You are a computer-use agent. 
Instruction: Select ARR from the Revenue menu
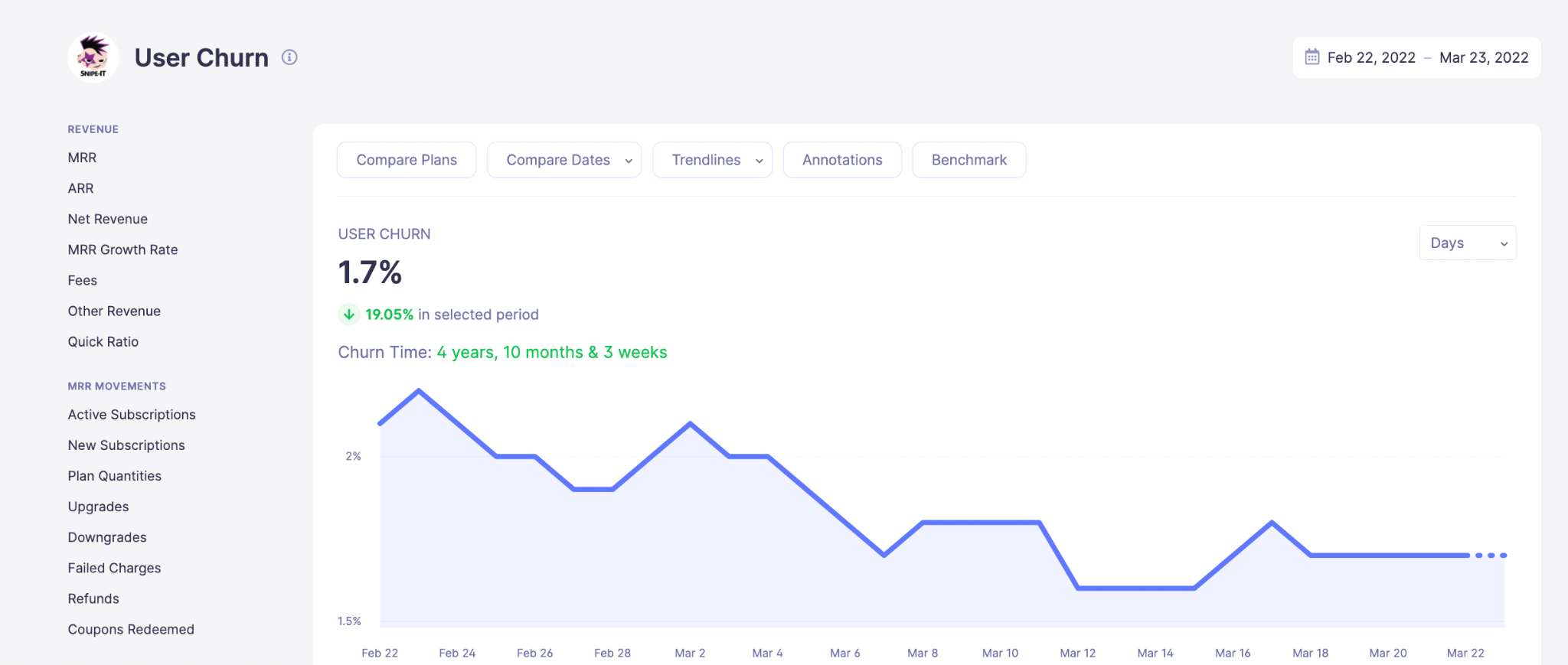[x=80, y=188]
